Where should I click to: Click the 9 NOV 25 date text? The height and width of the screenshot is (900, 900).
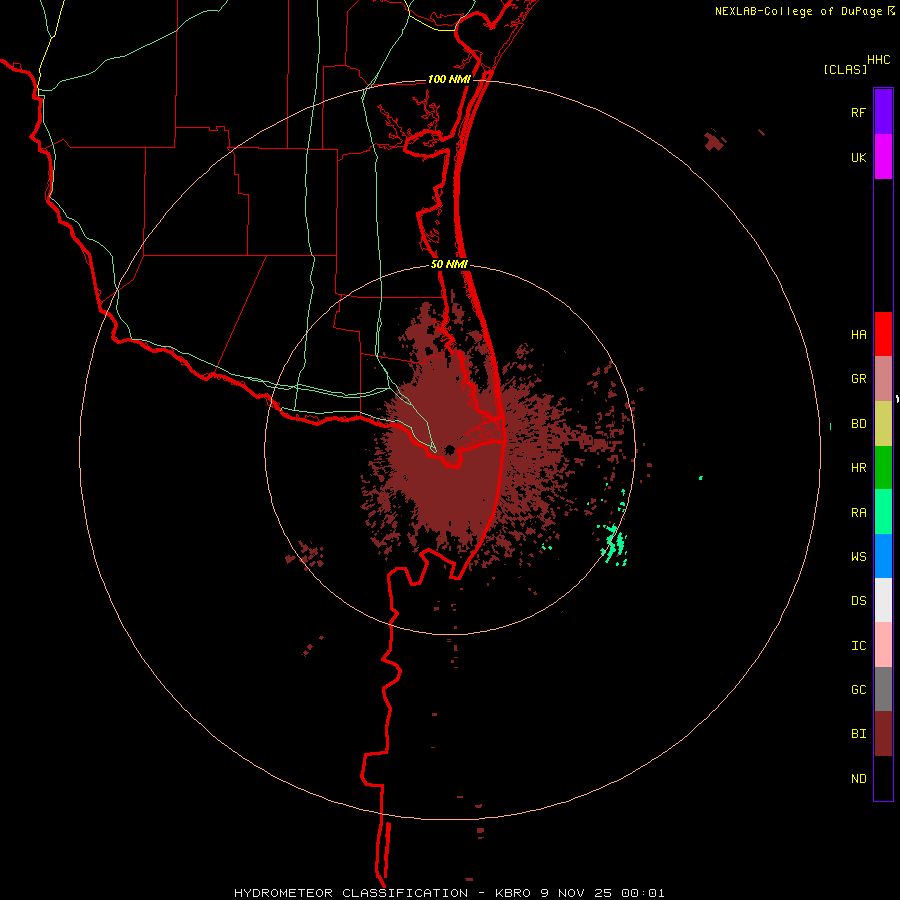pyautogui.click(x=576, y=893)
